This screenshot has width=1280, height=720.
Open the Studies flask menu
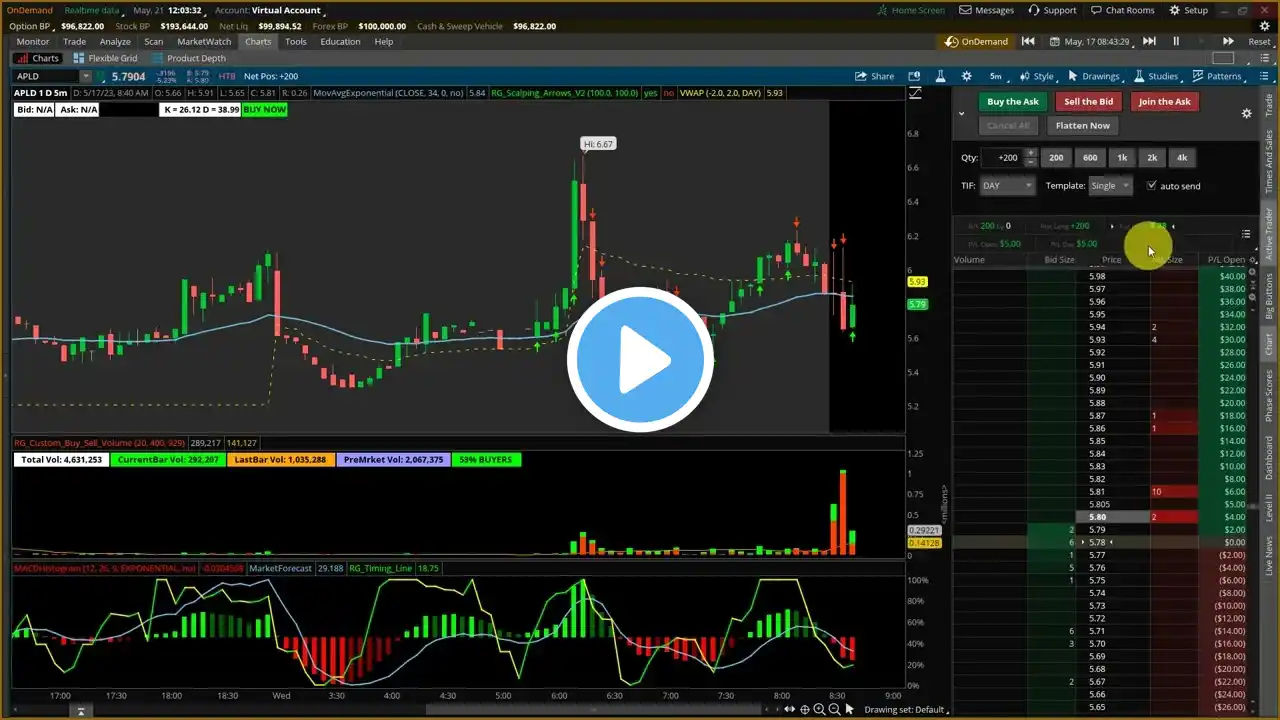coord(1156,76)
